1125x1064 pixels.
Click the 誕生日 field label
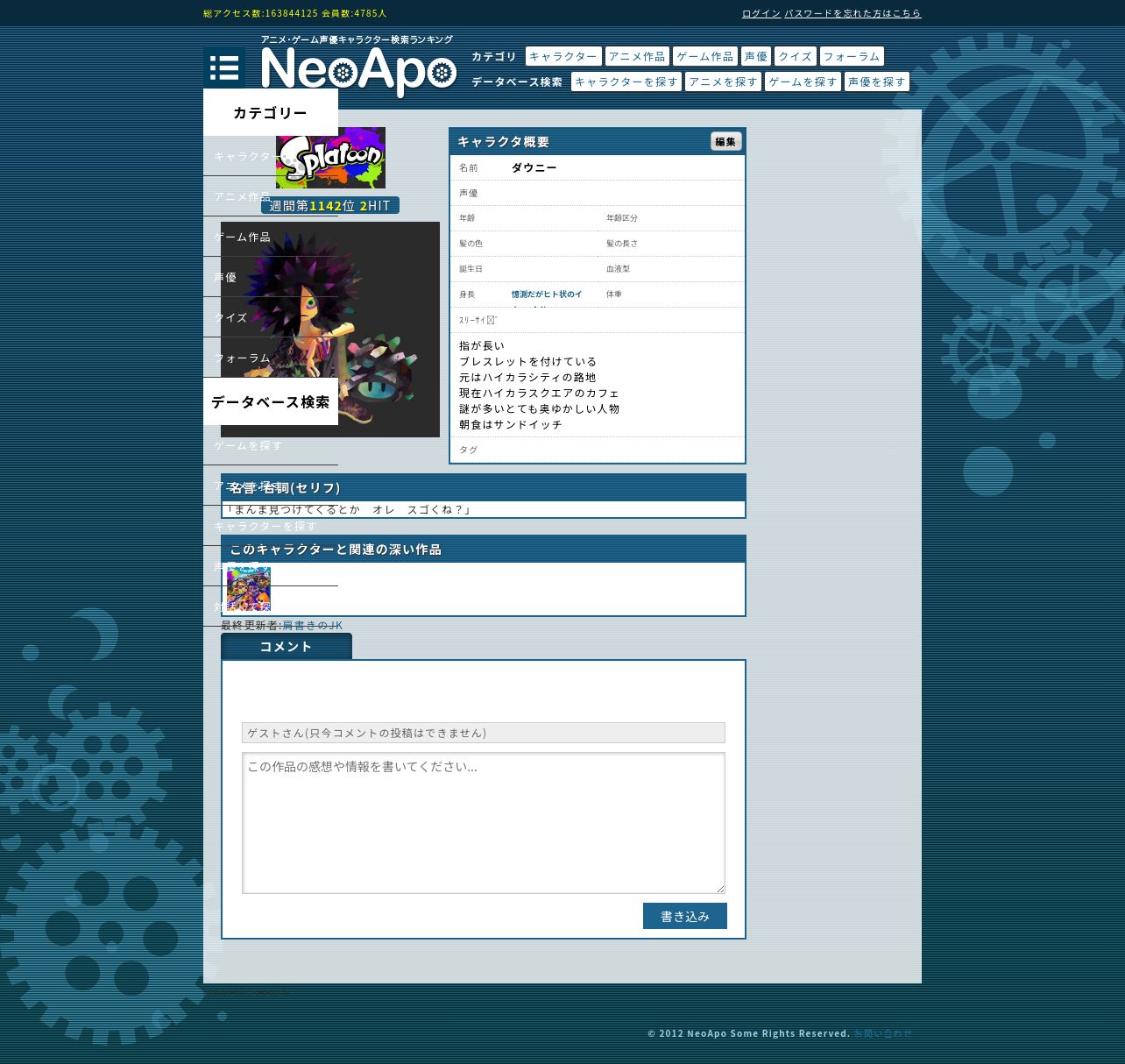tap(471, 269)
